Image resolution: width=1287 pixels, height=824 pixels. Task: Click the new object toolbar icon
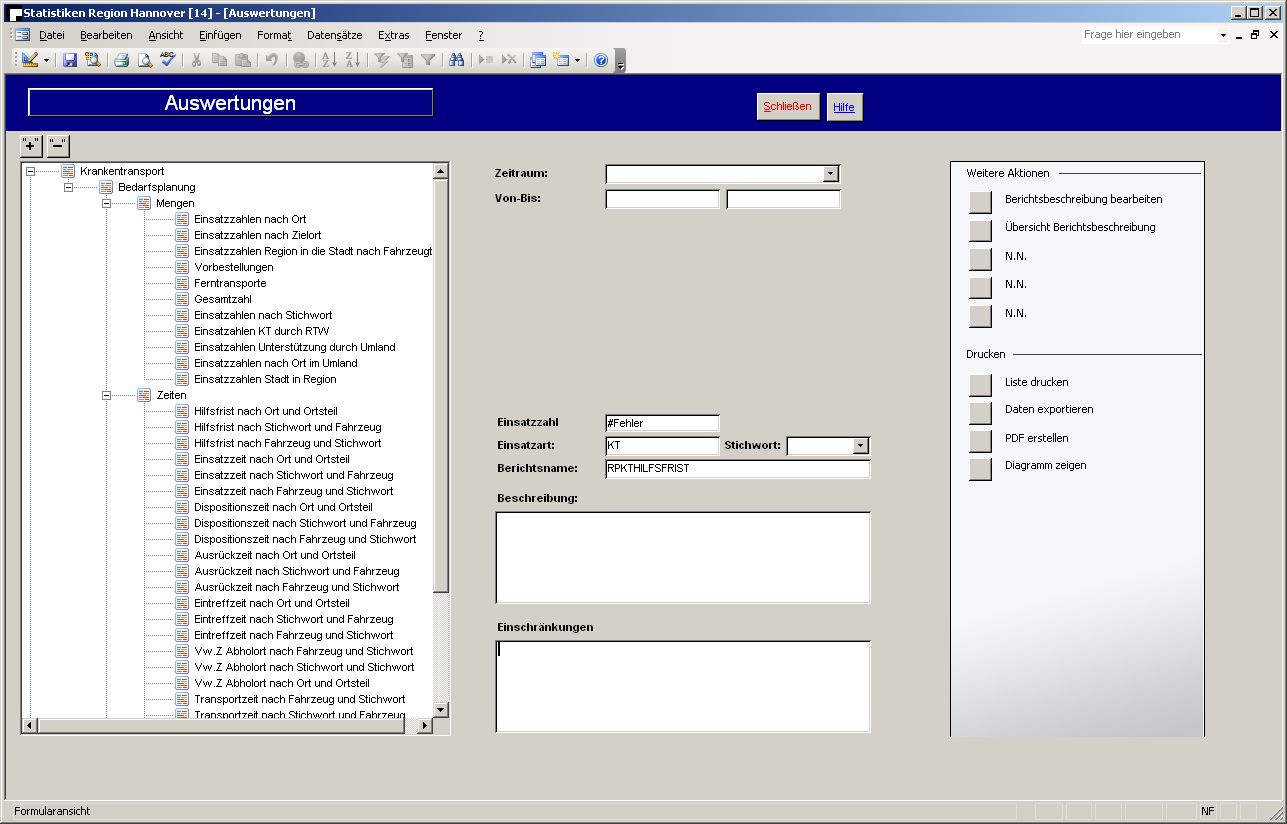(x=561, y=60)
